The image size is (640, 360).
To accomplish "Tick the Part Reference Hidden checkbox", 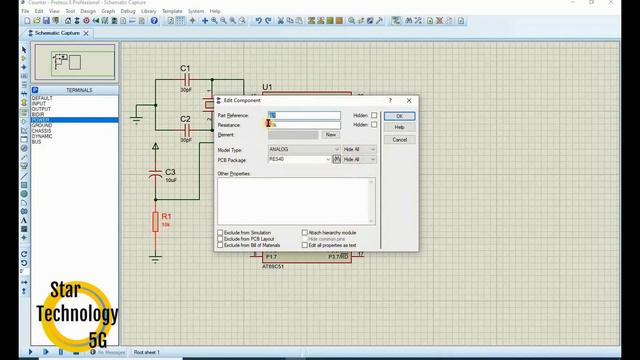I will click(x=374, y=116).
